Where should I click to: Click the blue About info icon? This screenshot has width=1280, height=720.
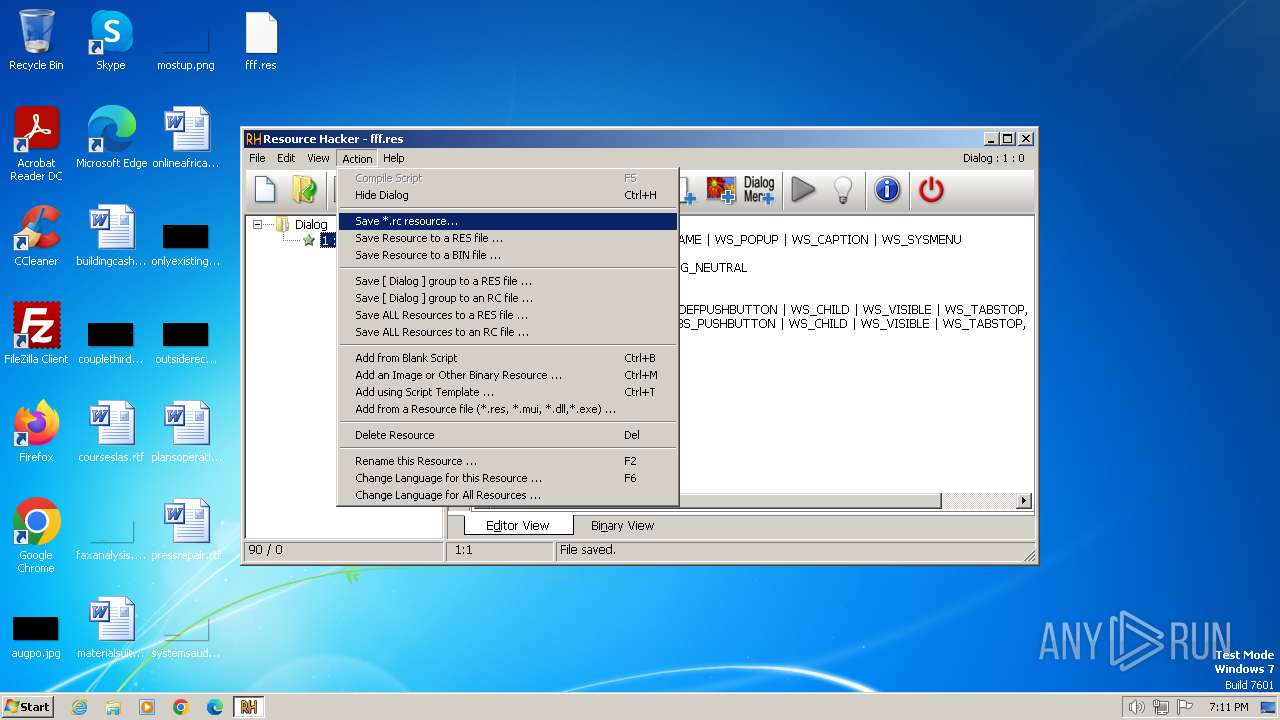887,189
